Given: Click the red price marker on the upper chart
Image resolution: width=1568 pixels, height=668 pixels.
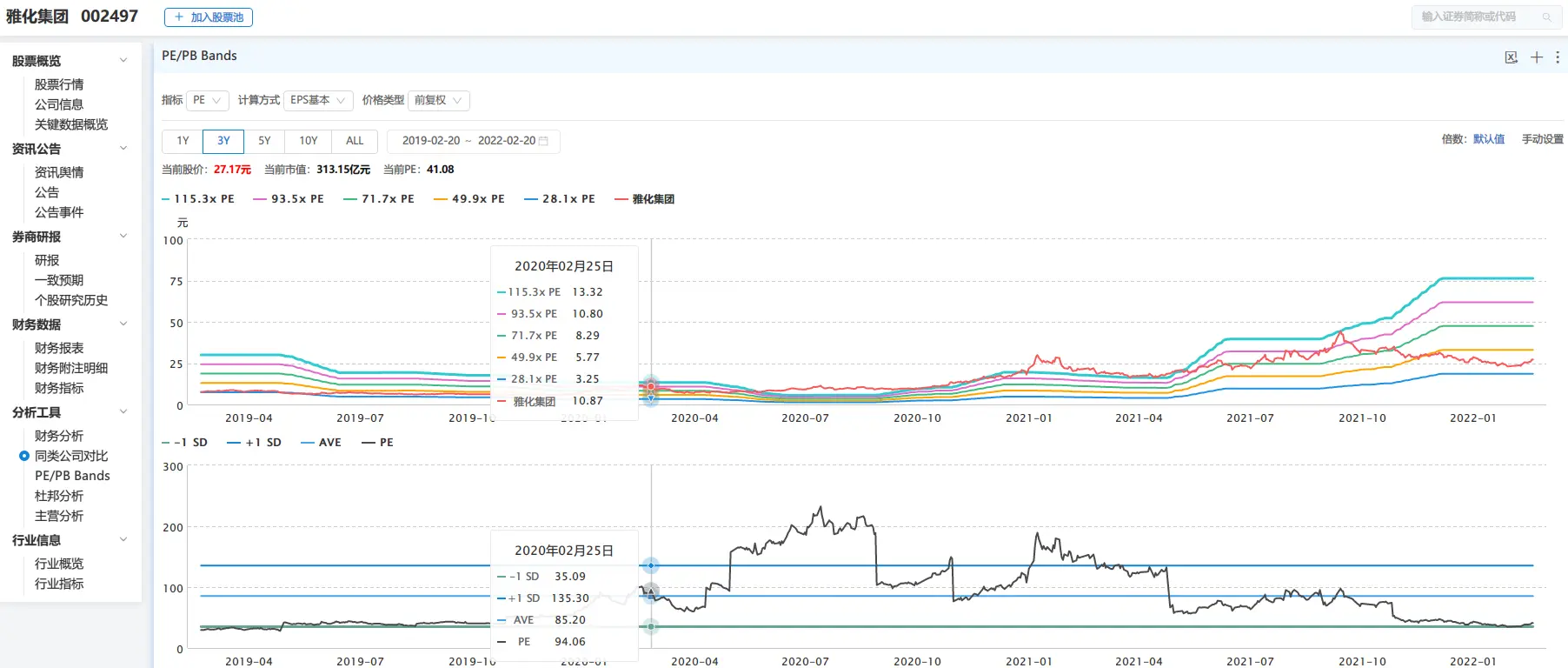Looking at the screenshot, I should click(651, 386).
